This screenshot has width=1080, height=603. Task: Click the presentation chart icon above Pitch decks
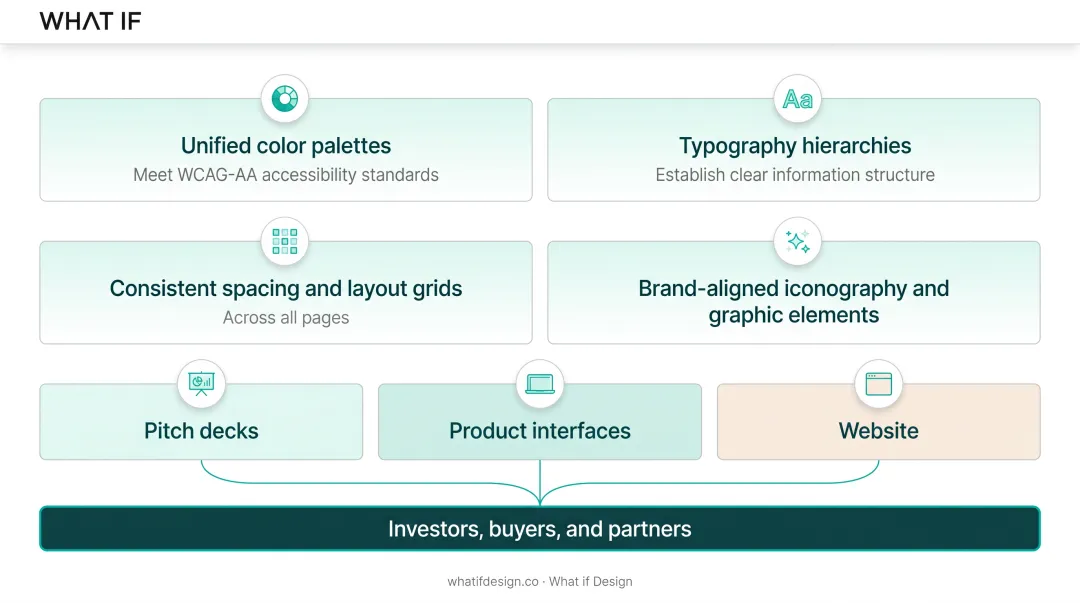201,384
